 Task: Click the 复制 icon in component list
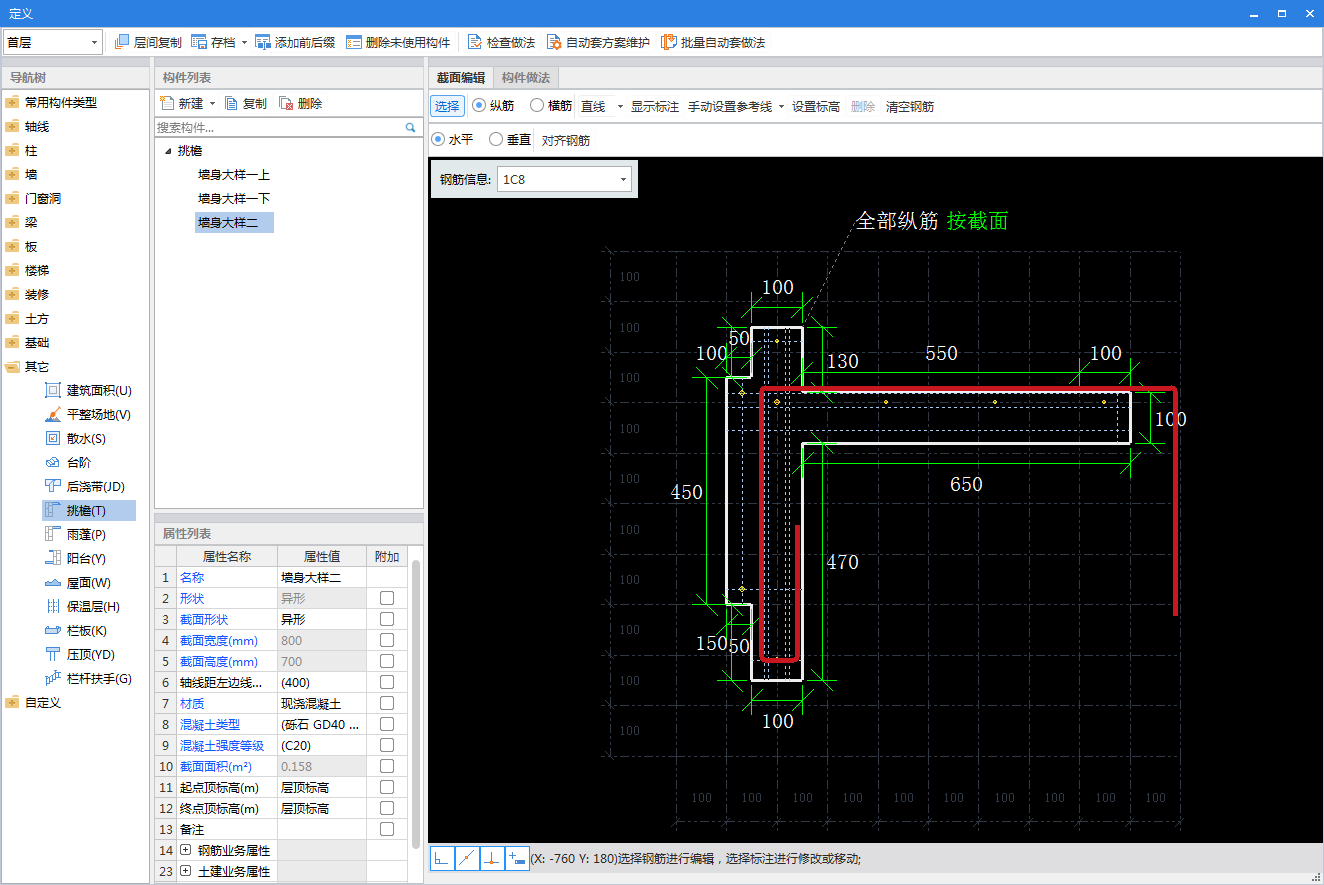pyautogui.click(x=231, y=103)
